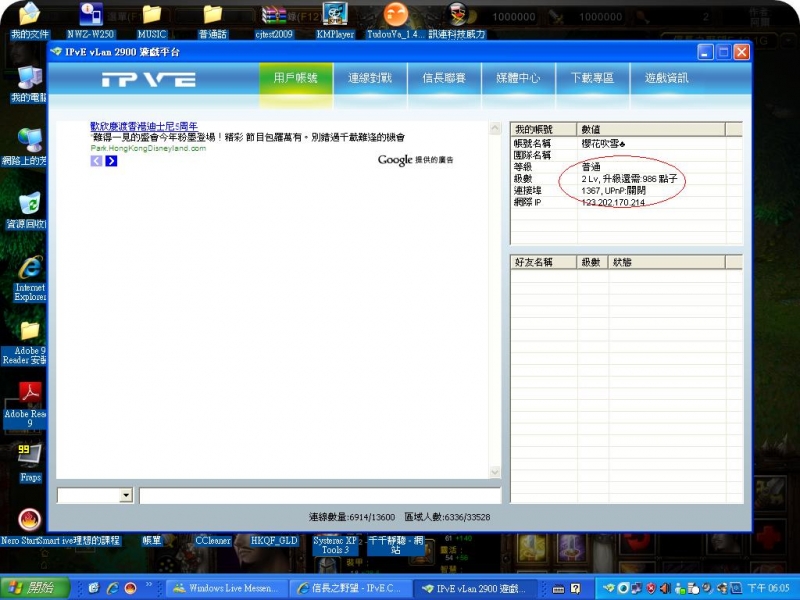Sort friends by 好友名稱 column
This screenshot has width=800, height=600.
tap(543, 262)
